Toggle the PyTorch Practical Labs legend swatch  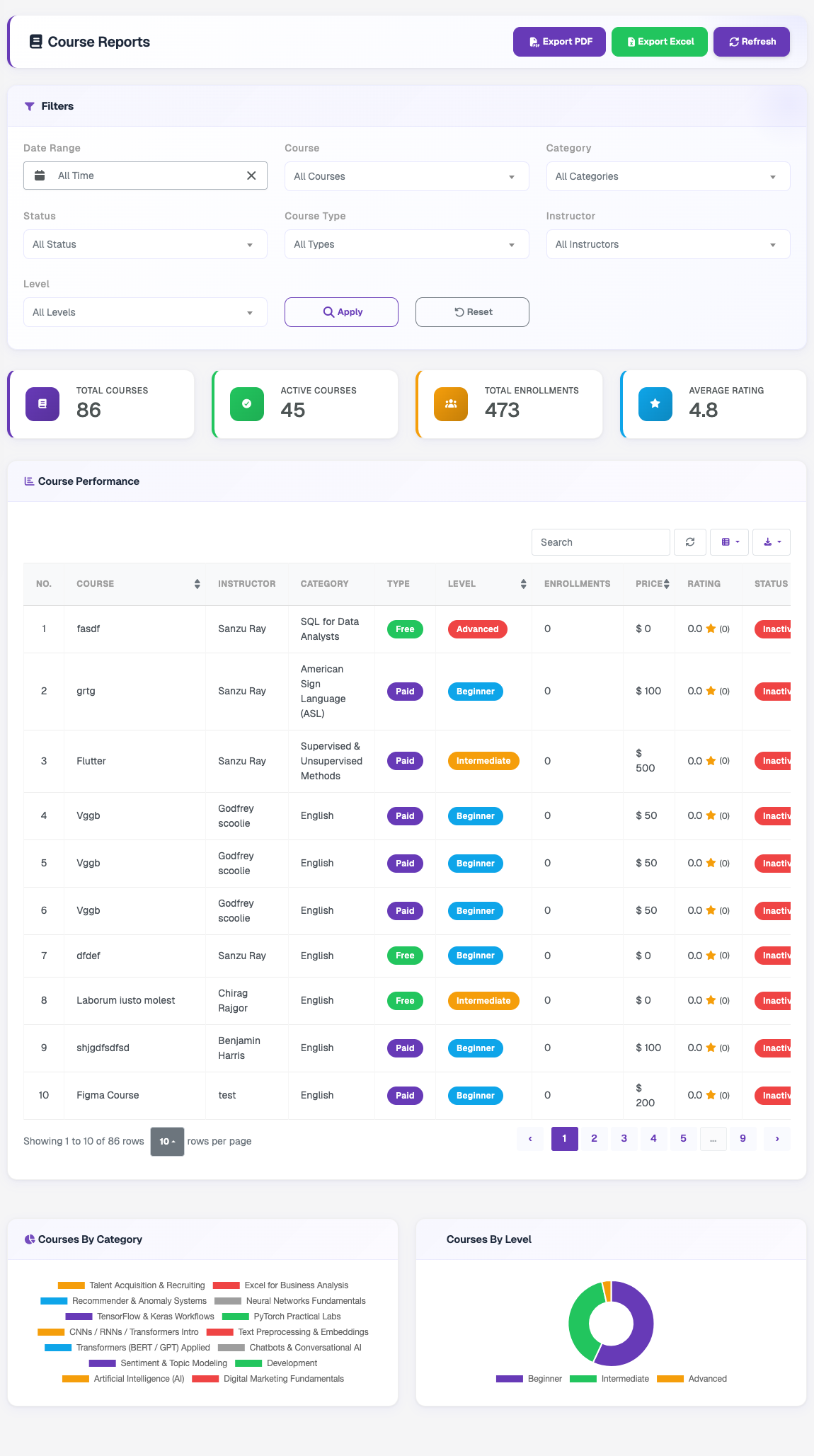(x=236, y=1317)
